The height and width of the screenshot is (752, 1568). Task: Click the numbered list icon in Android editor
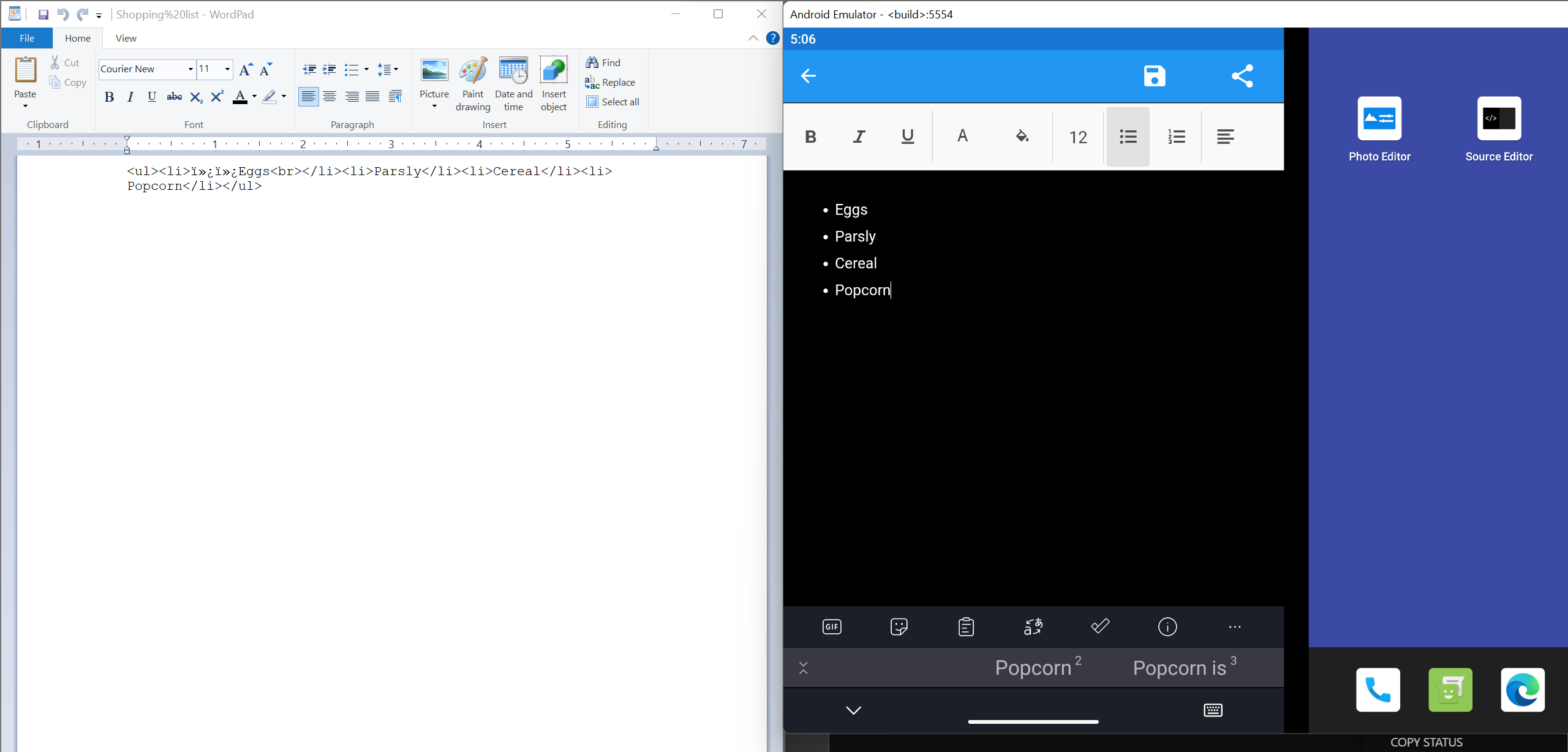1176,137
